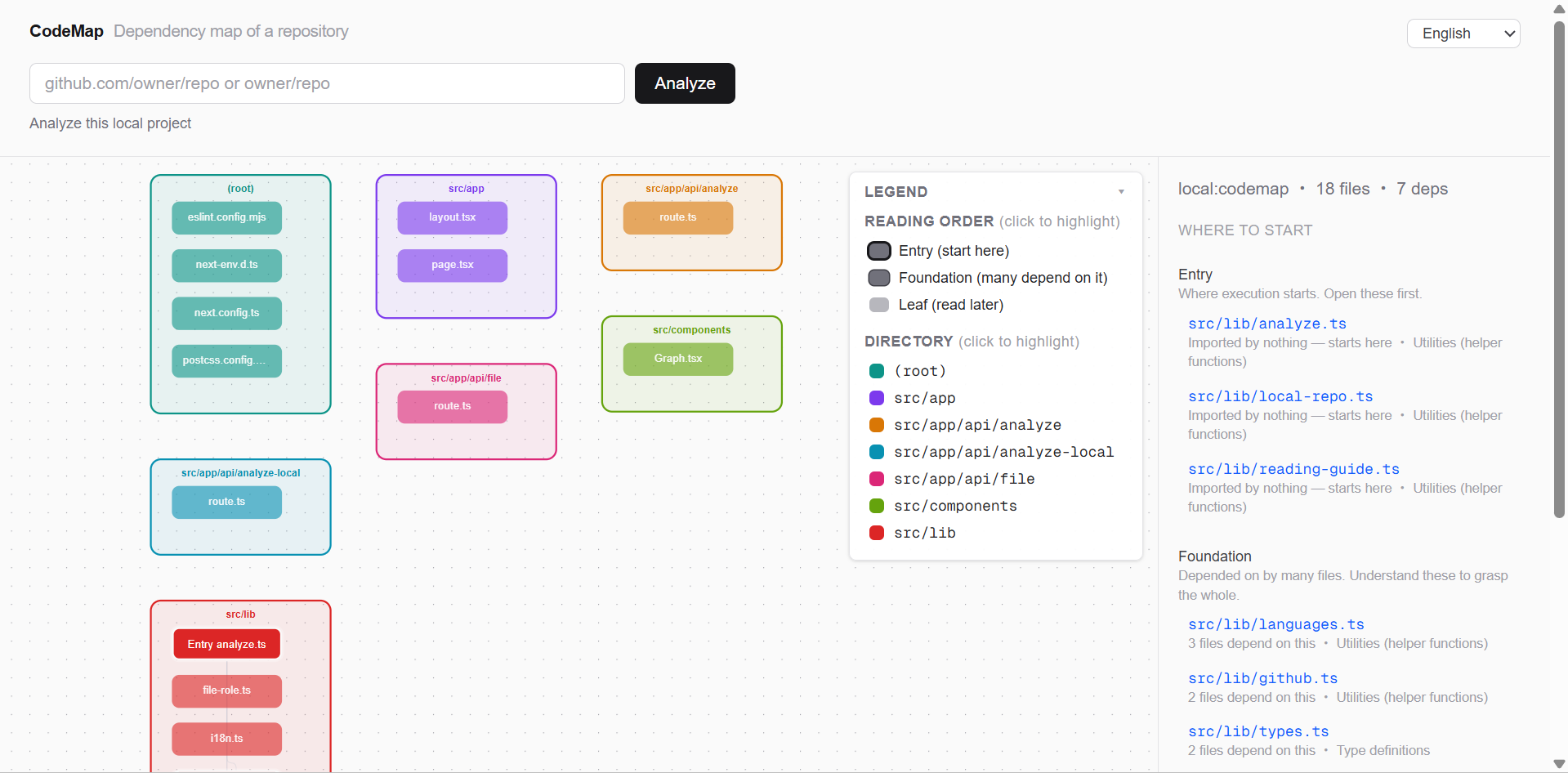
Task: Click Analyze this local project link
Action: click(110, 123)
